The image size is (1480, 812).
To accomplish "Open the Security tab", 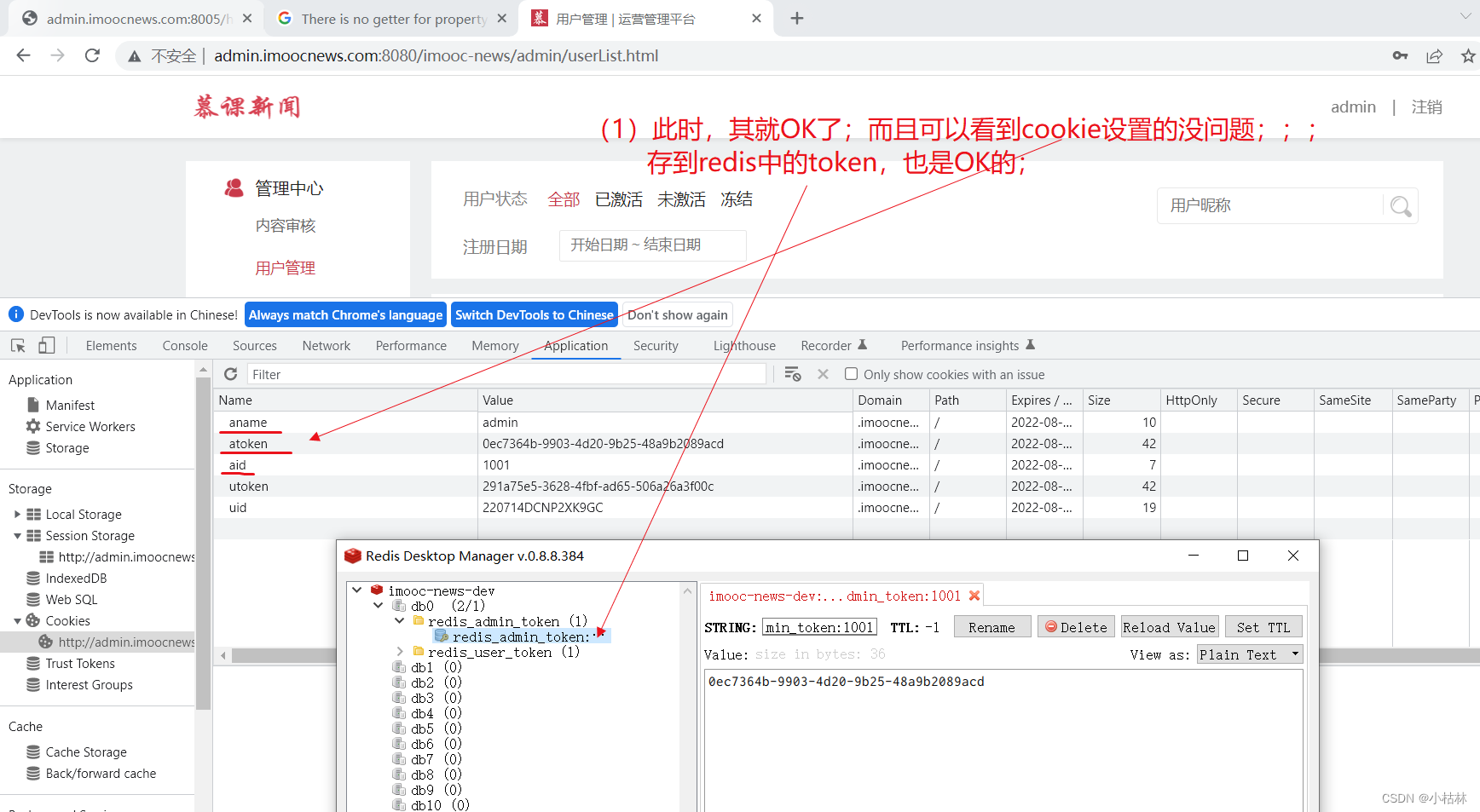I will pyautogui.click(x=656, y=346).
